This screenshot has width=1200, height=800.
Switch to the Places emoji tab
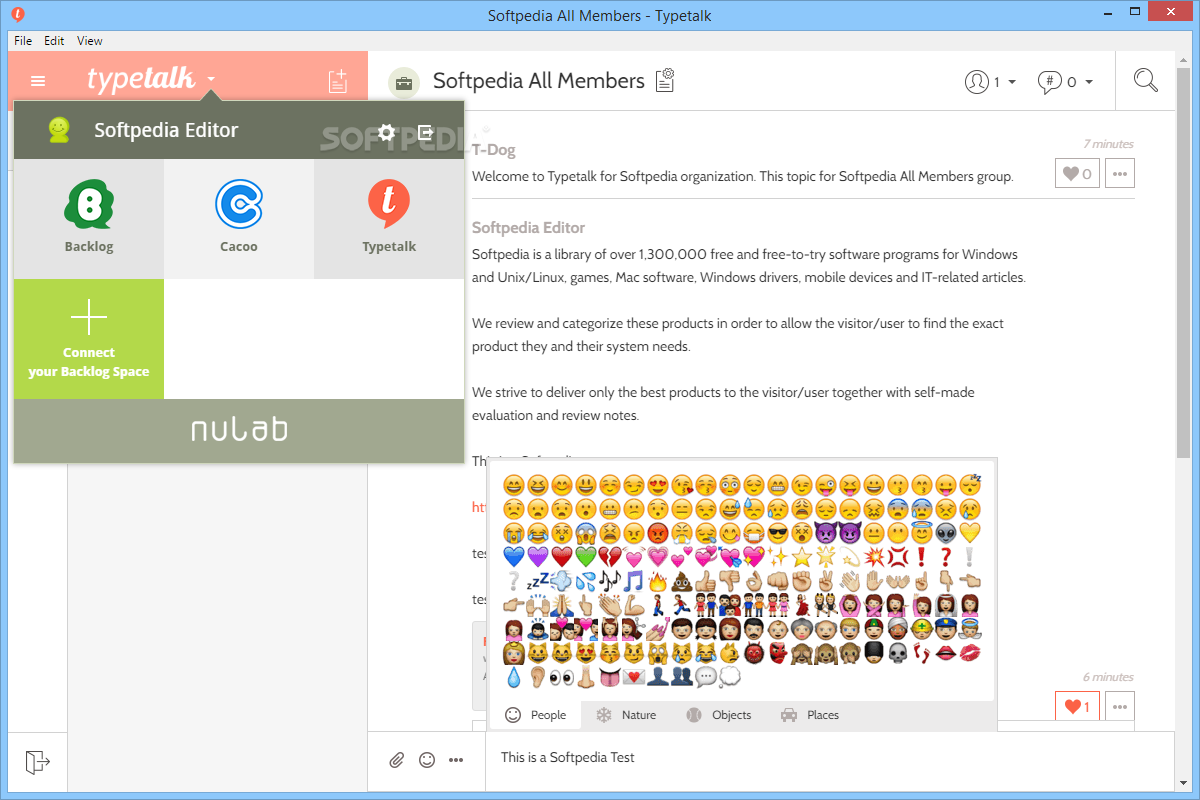810,715
